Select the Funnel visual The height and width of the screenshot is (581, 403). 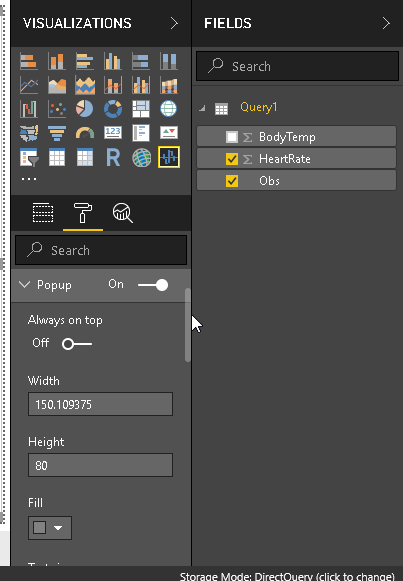click(x=57, y=133)
